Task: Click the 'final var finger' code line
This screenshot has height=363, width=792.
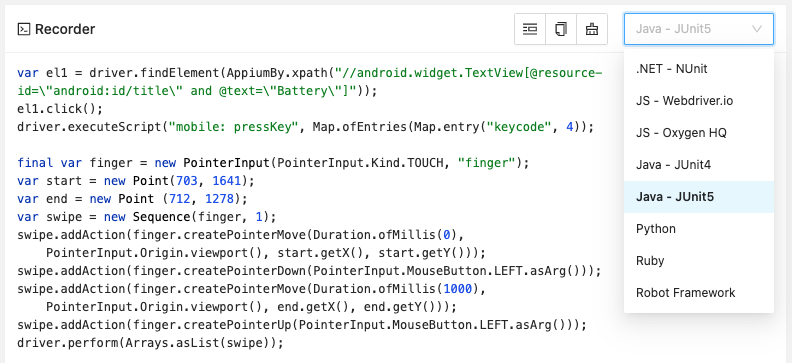Action: click(x=273, y=163)
